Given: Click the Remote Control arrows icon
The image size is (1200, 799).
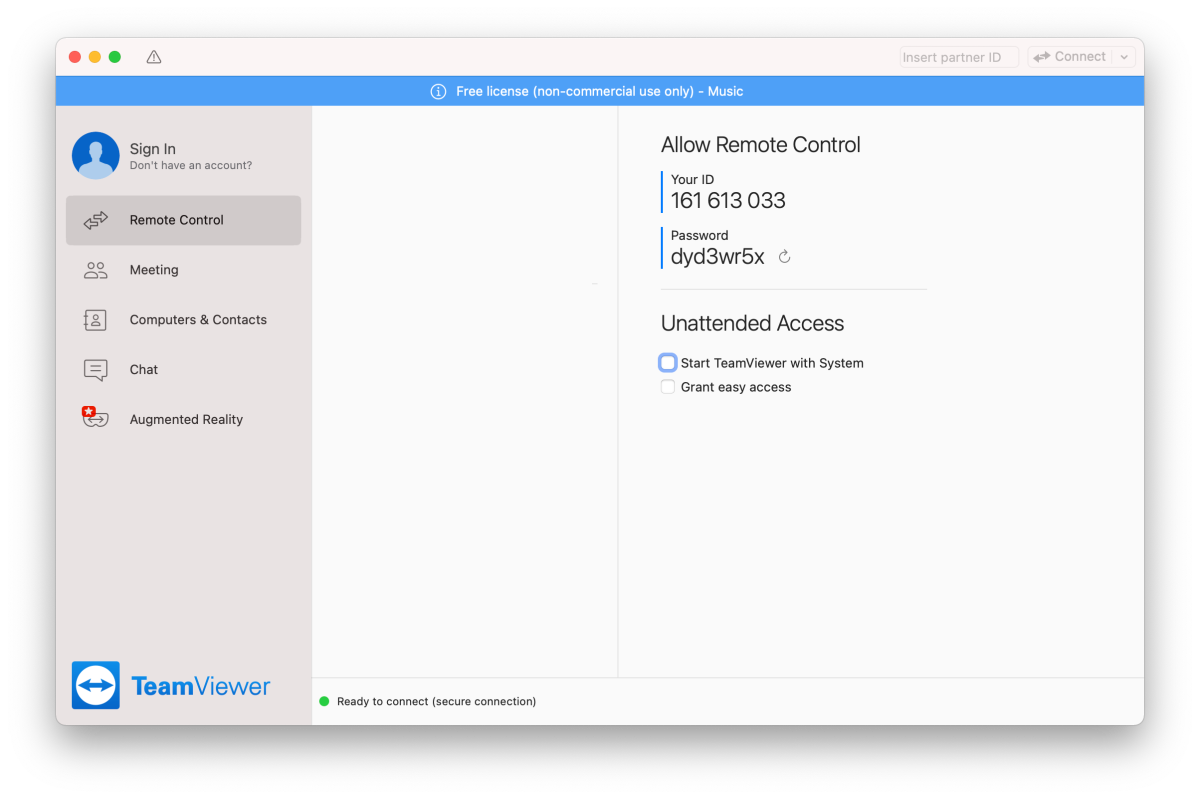Looking at the screenshot, I should click(x=96, y=220).
